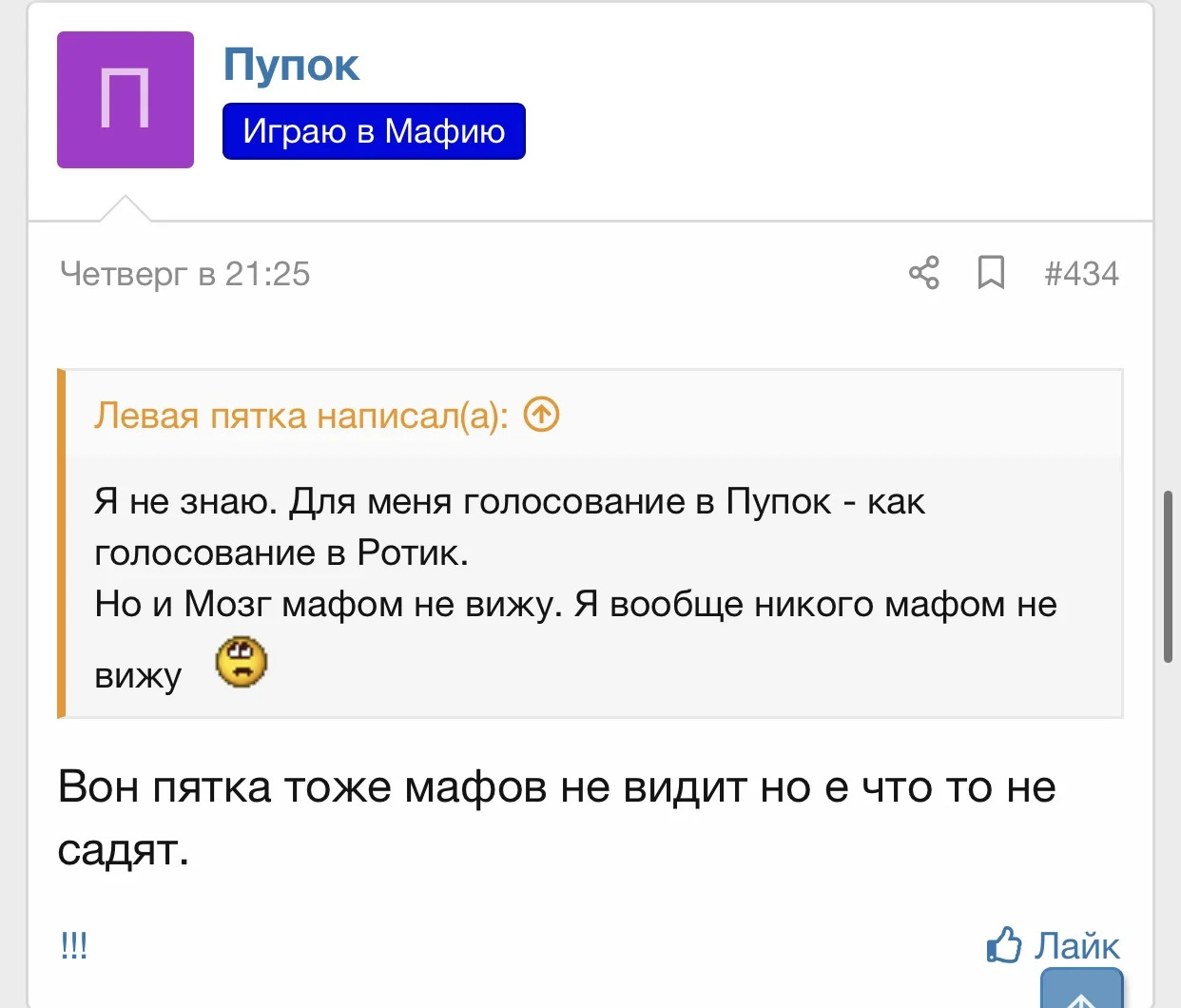The height and width of the screenshot is (1008, 1181).
Task: Open the post permalink #434
Action: point(1081,274)
